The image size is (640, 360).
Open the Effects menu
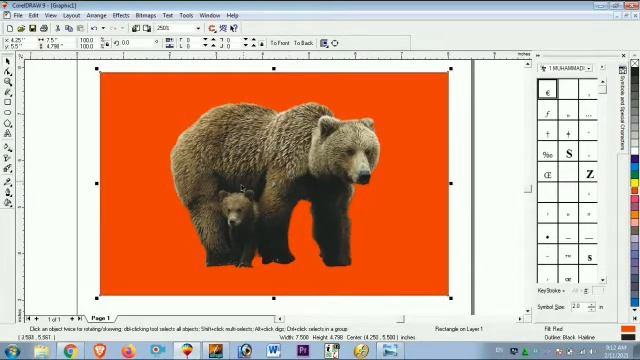pos(121,16)
